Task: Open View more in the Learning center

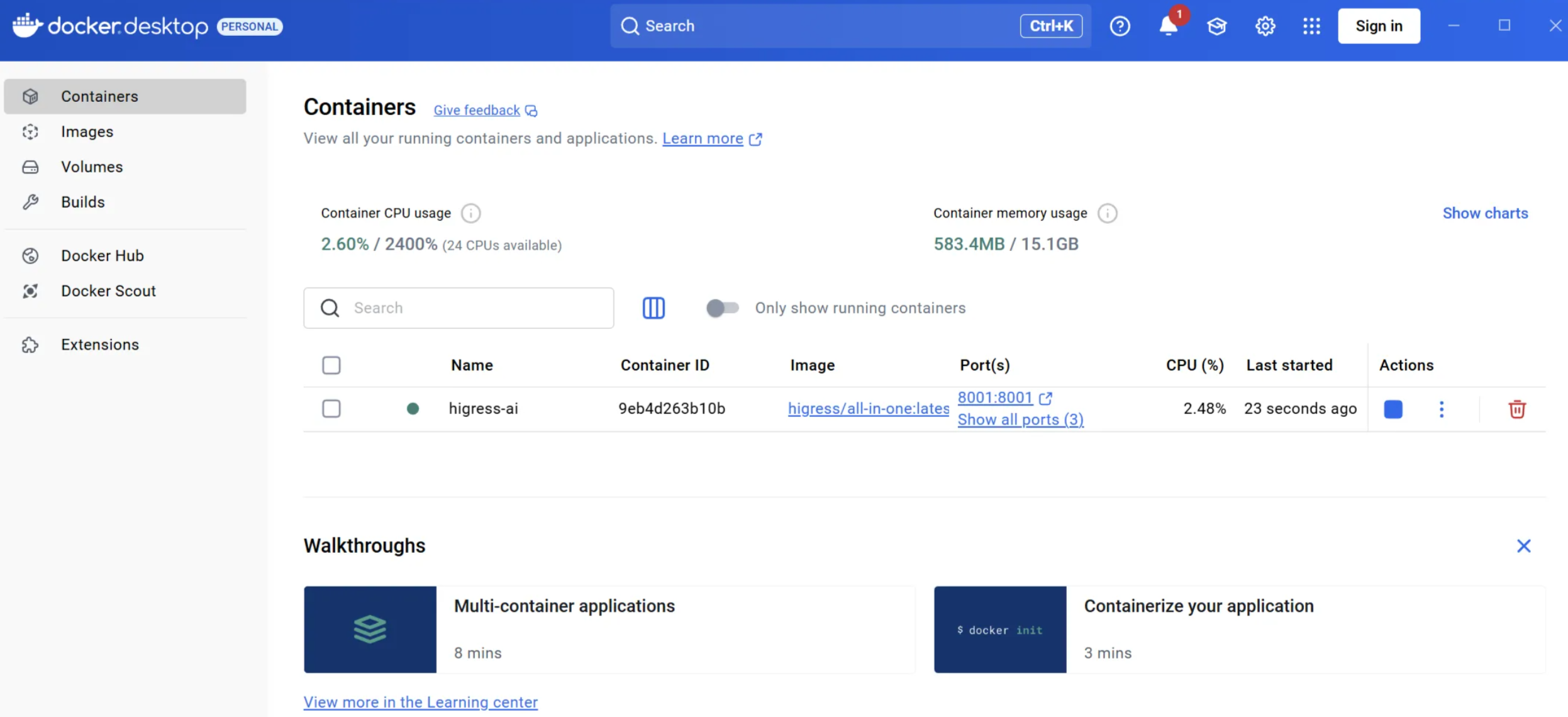Action: click(x=420, y=702)
